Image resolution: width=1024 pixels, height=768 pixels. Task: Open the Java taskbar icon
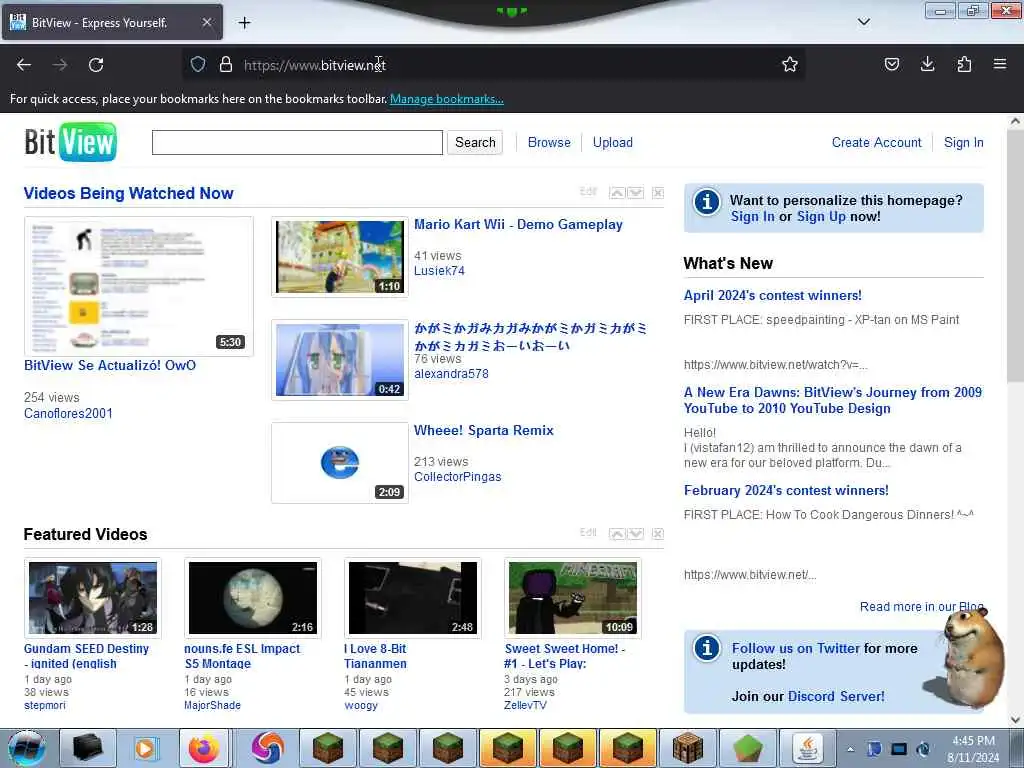(x=808, y=748)
